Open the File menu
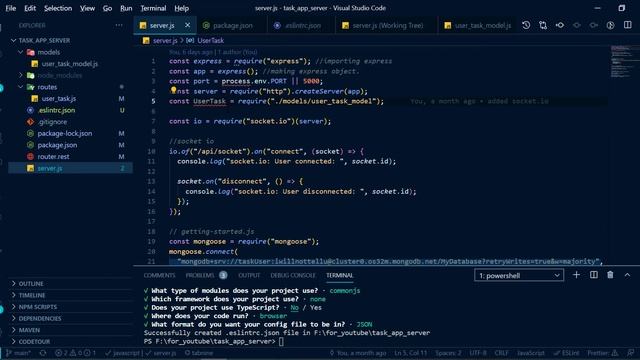 (11, 8)
